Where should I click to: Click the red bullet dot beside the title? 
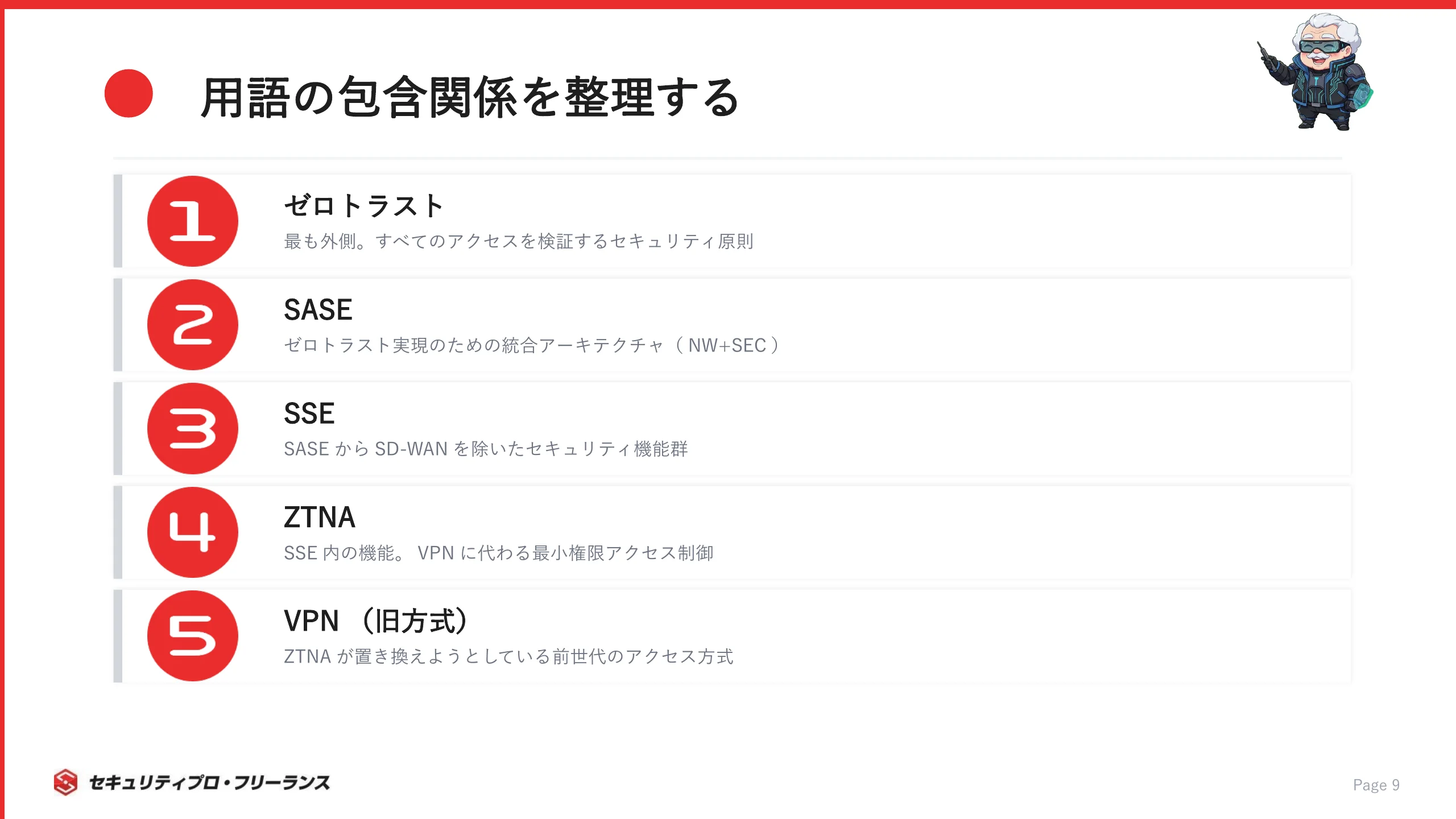(x=129, y=94)
